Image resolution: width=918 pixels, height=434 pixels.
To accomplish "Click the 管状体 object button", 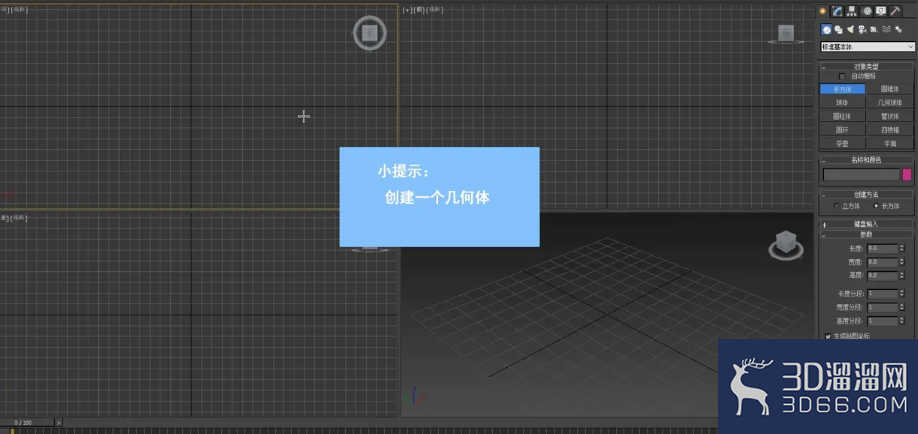I will click(x=890, y=116).
